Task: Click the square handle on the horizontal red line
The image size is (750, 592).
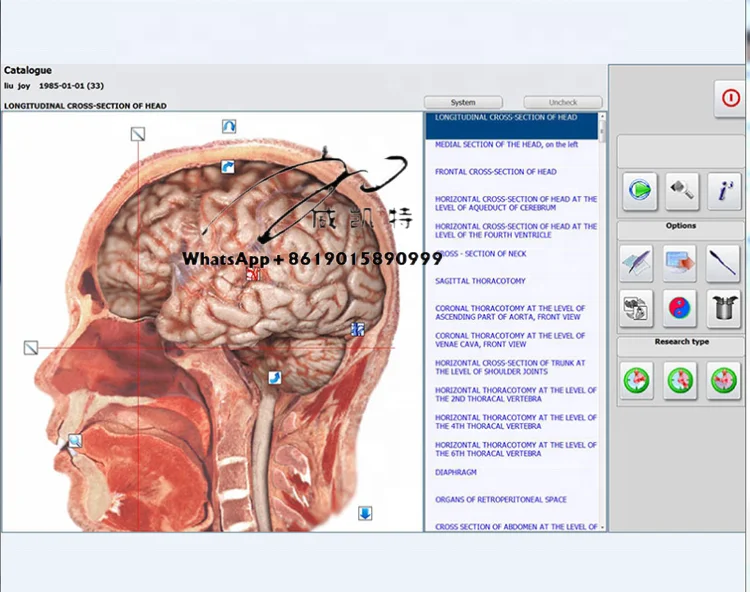Action: (x=31, y=348)
